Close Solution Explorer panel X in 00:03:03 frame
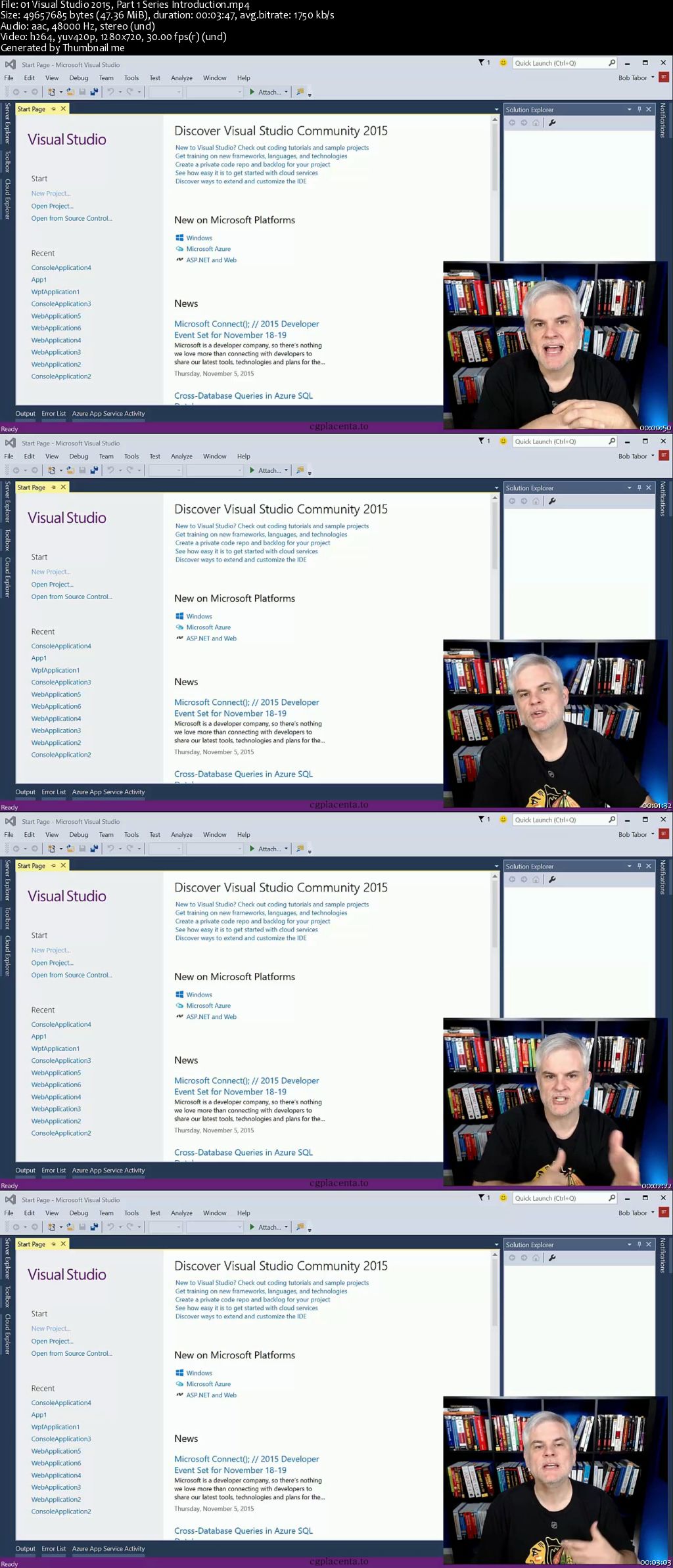 (x=649, y=1244)
